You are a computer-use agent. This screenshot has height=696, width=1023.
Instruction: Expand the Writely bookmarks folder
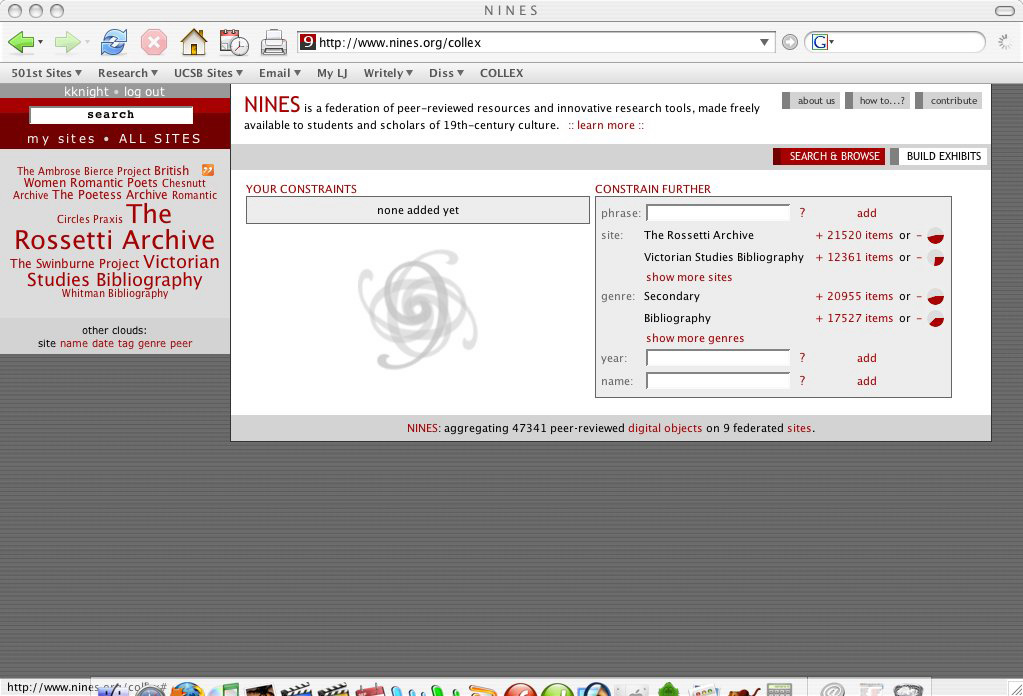pos(388,73)
